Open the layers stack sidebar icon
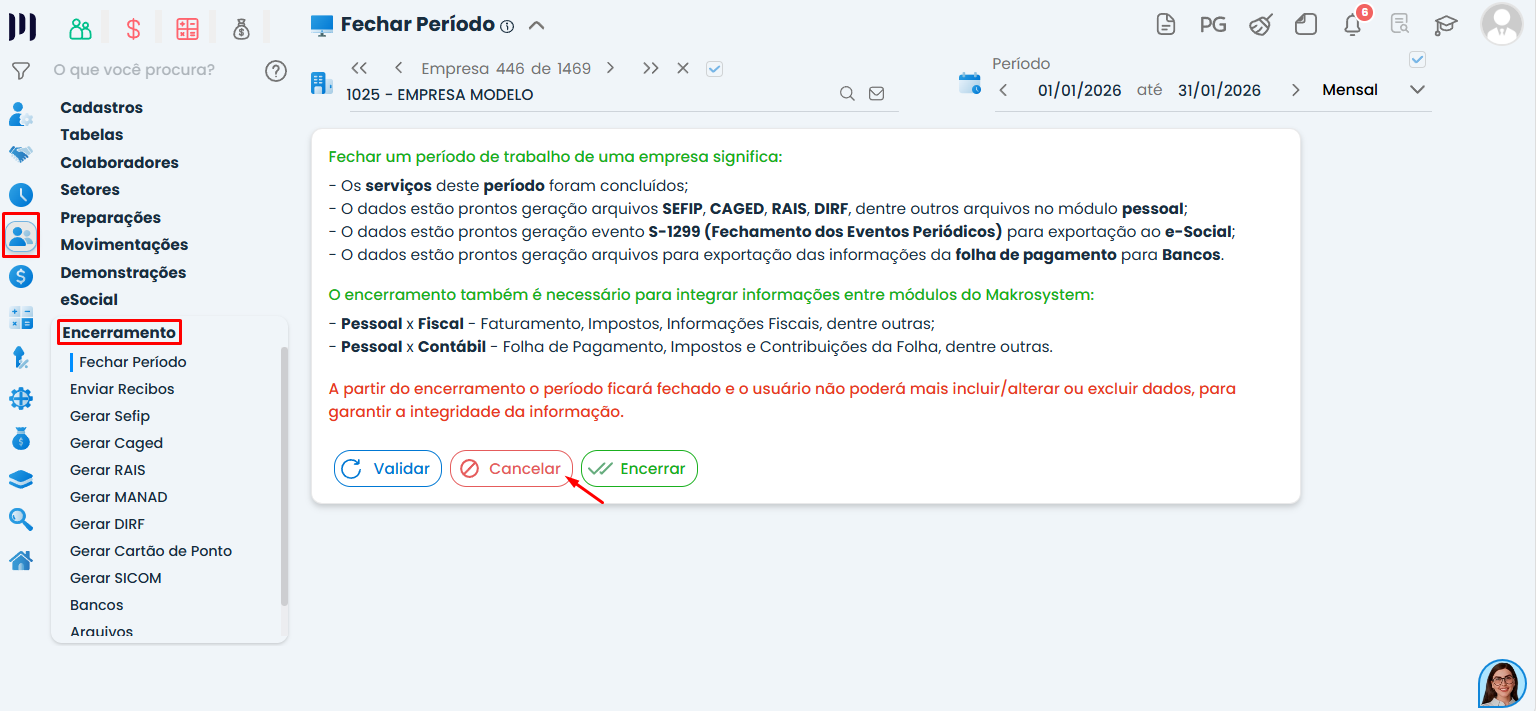The image size is (1536, 711). 21,479
